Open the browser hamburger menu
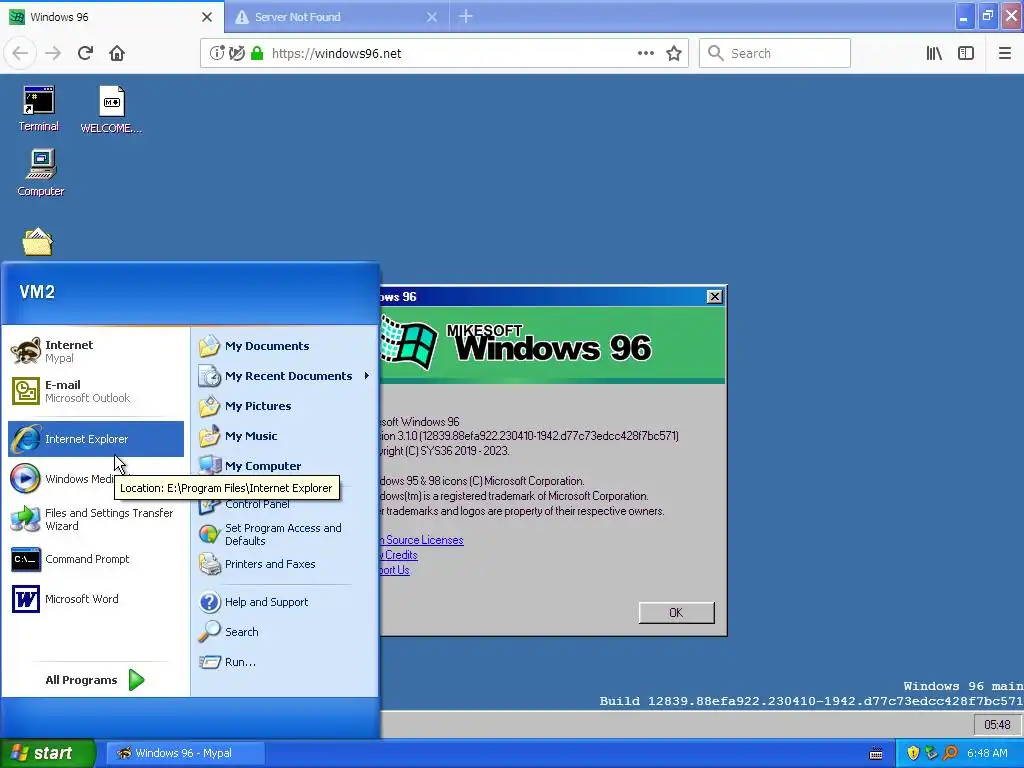The width and height of the screenshot is (1024, 768). tap(1004, 53)
